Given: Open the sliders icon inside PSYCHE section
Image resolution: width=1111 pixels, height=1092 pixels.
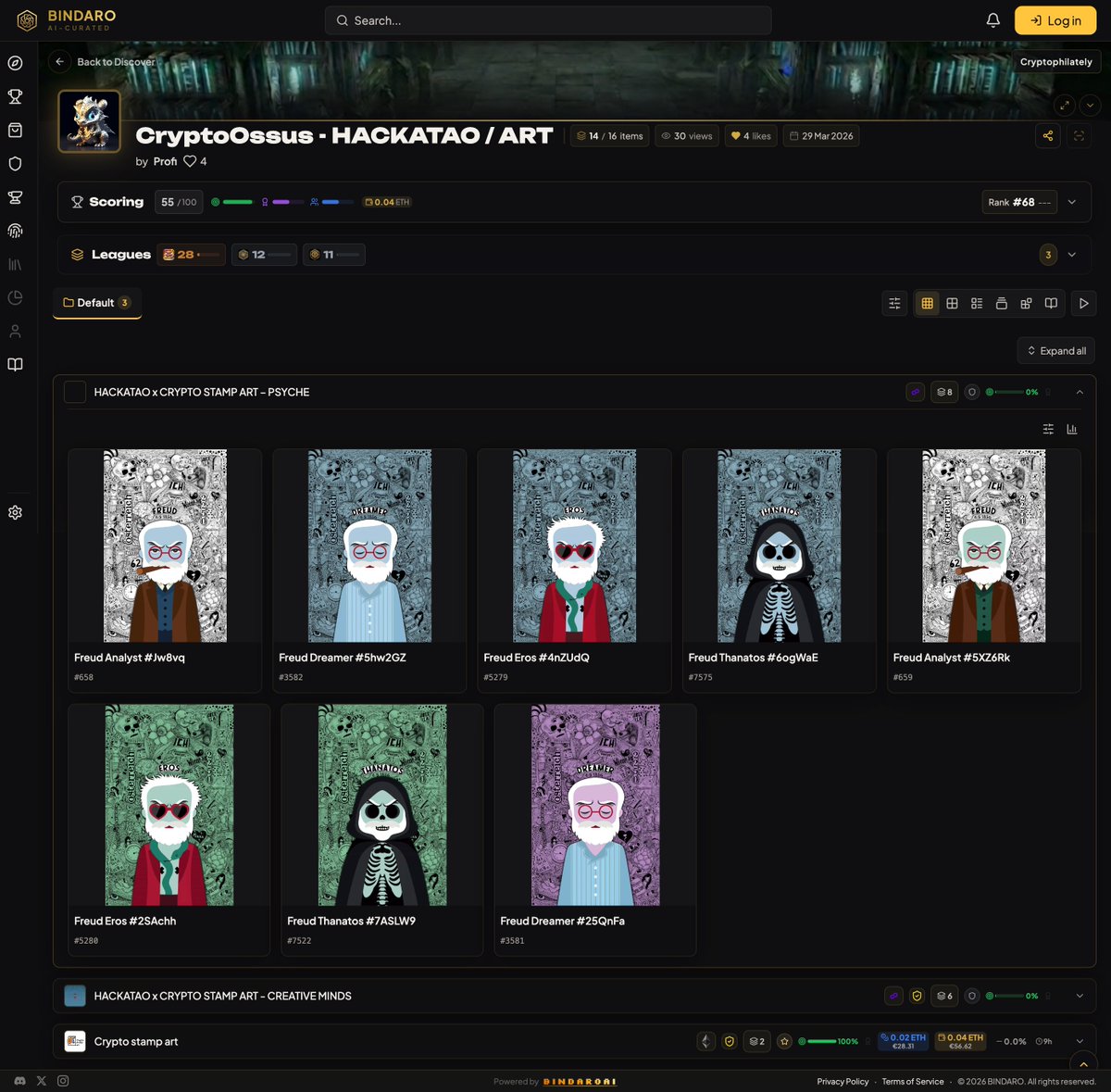Looking at the screenshot, I should (1048, 429).
